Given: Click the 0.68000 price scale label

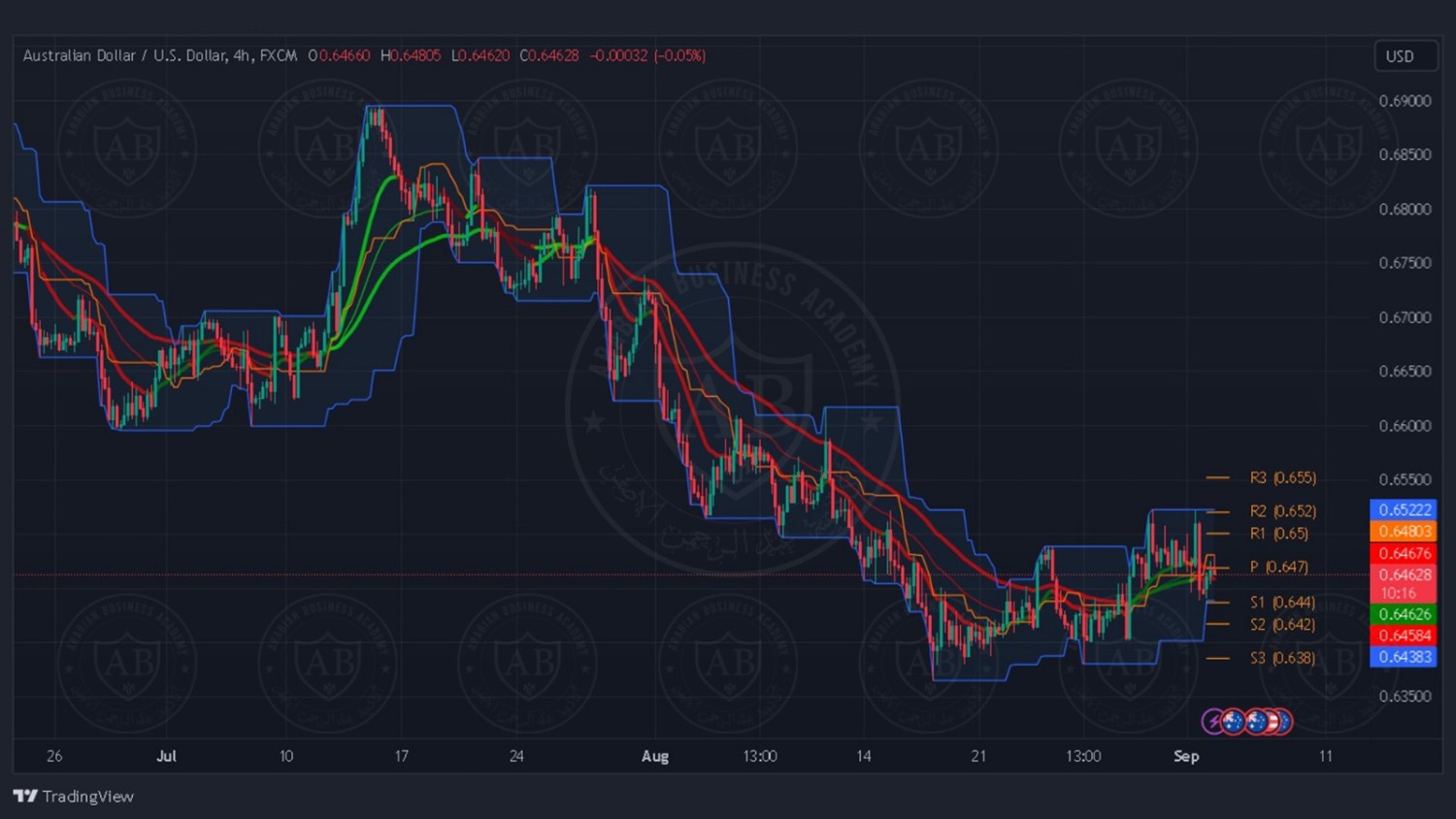Looking at the screenshot, I should [x=1405, y=209].
